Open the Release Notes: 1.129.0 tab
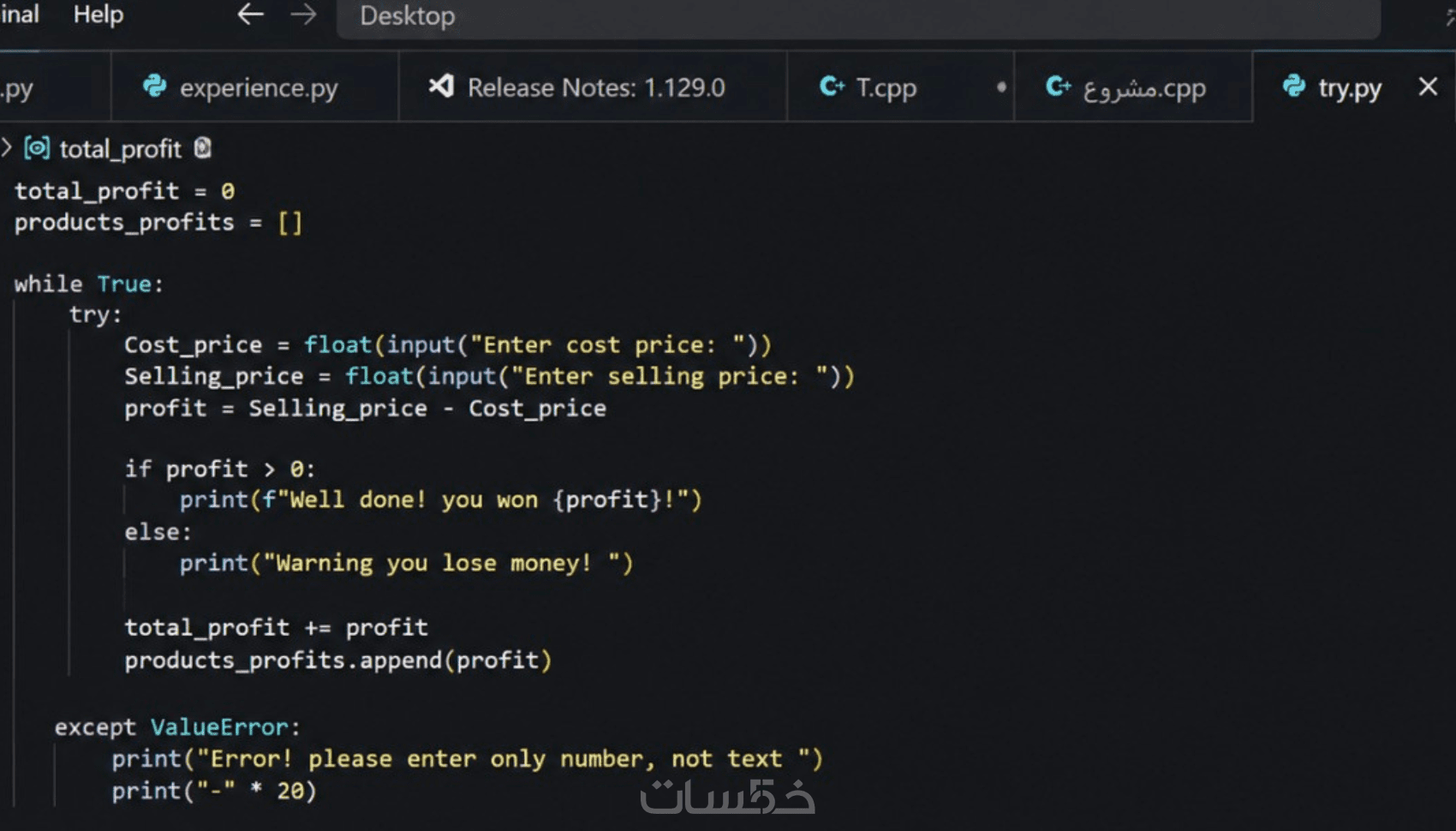The height and width of the screenshot is (831, 1456). [x=593, y=87]
